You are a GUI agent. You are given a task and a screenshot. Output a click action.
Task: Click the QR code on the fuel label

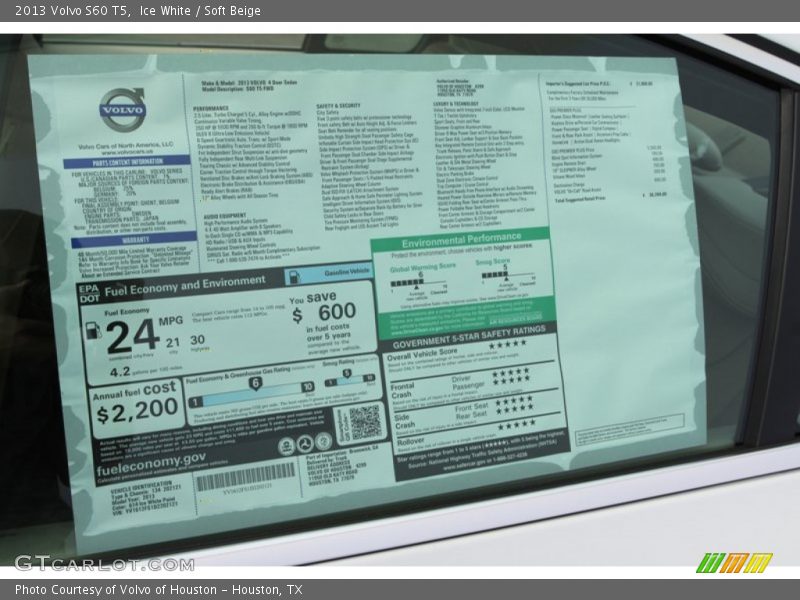365,422
